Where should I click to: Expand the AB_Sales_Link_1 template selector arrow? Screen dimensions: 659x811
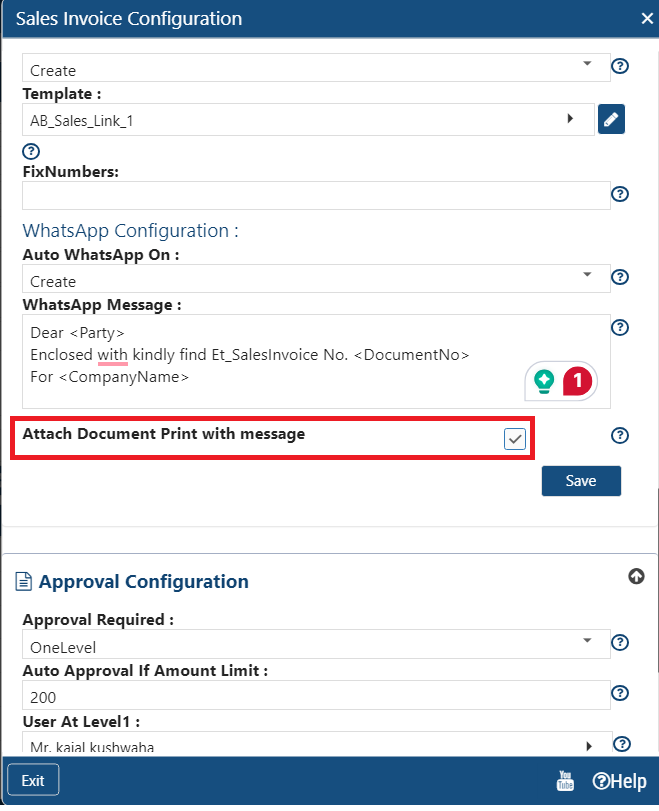[570, 118]
